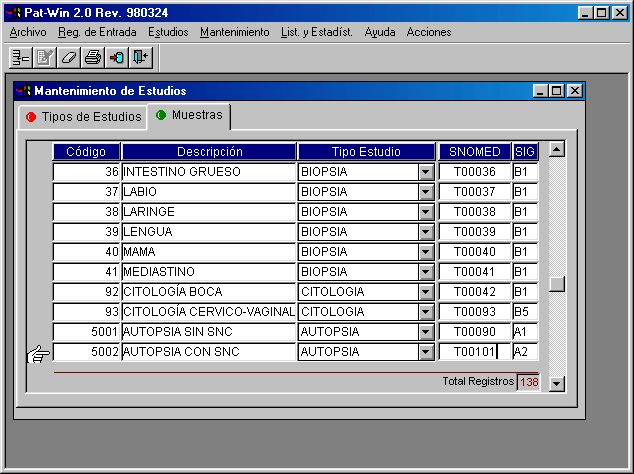This screenshot has width=634, height=474.
Task: Click the red-arrow save/import door icon
Action: click(x=117, y=57)
